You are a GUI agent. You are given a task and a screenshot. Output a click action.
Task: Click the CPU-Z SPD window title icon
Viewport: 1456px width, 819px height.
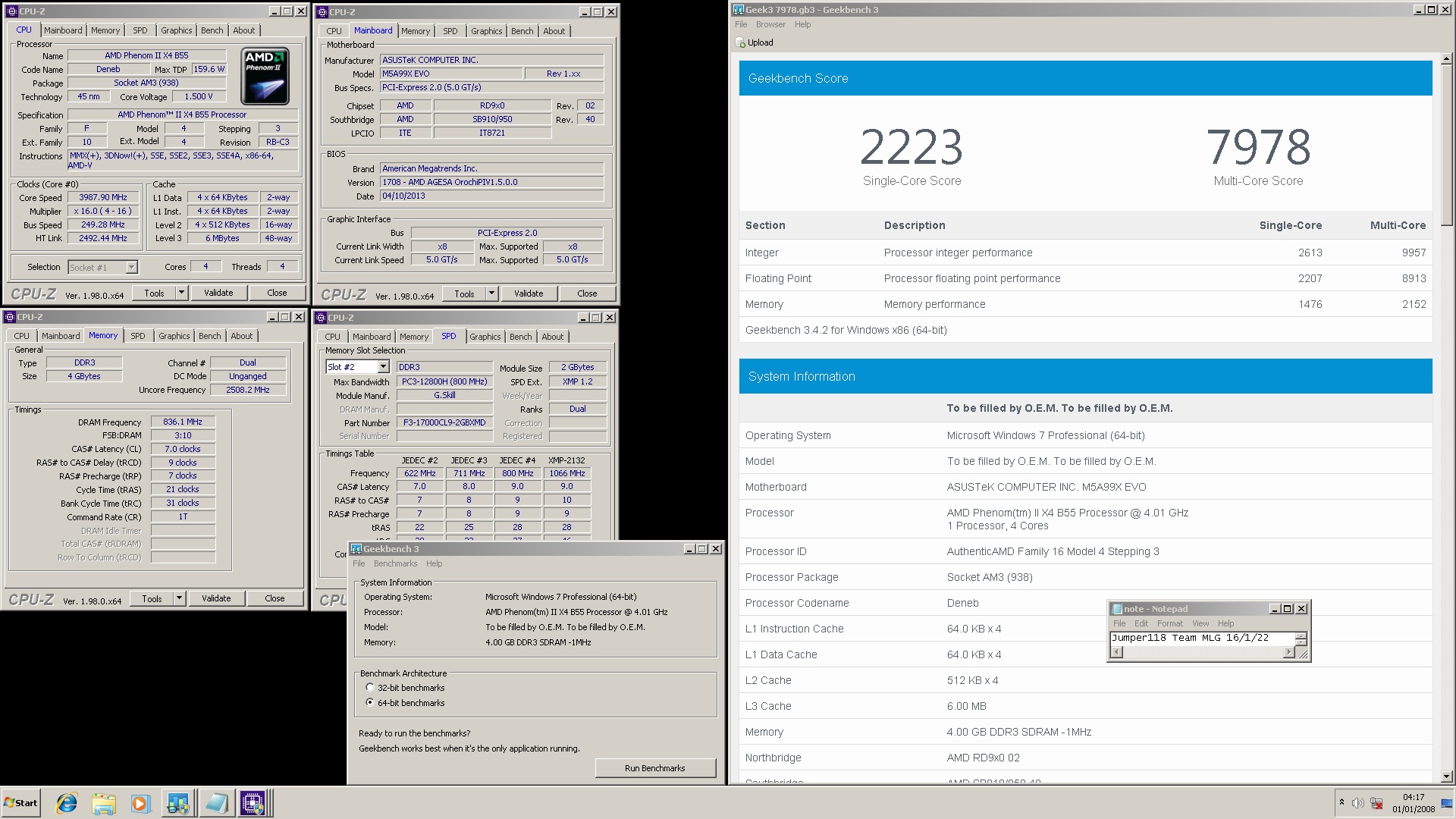coord(321,318)
